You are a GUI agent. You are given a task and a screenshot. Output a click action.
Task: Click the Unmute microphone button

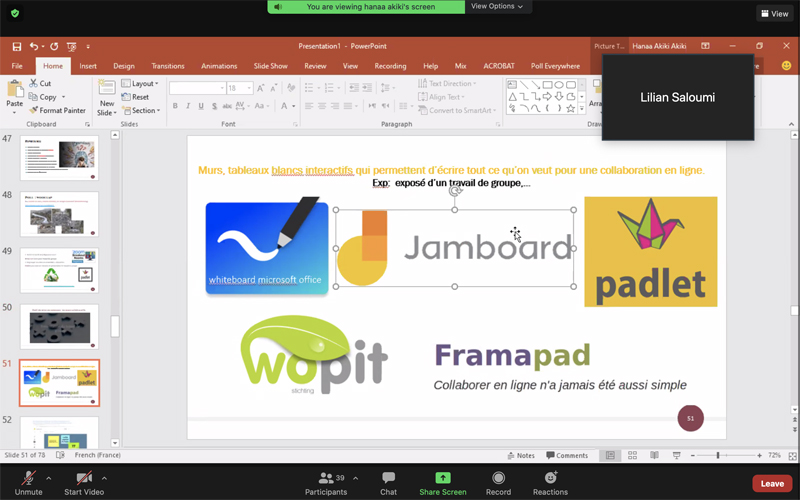(29, 483)
